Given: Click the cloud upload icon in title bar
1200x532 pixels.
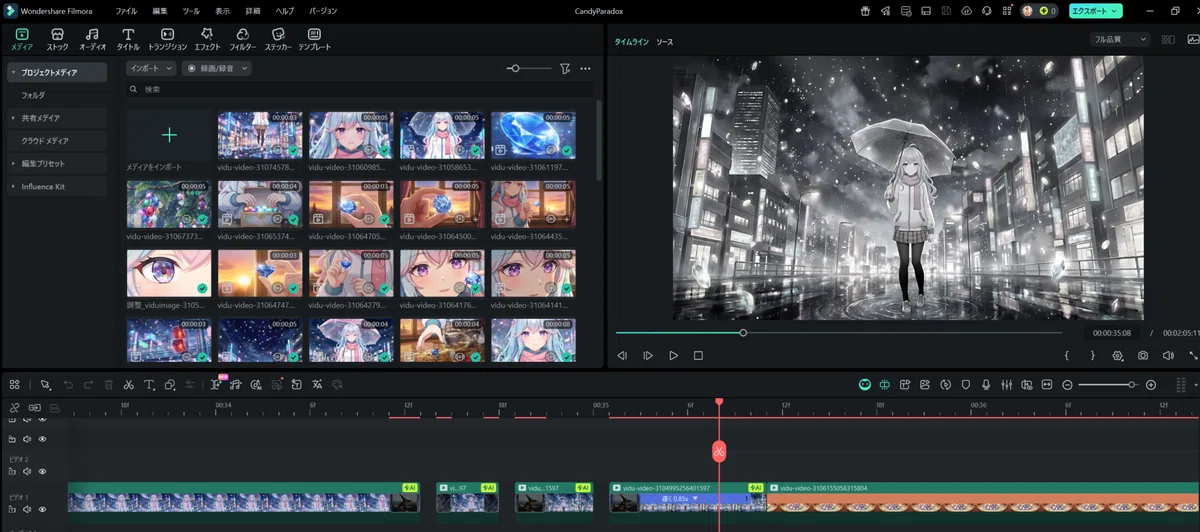Looking at the screenshot, I should pos(966,11).
